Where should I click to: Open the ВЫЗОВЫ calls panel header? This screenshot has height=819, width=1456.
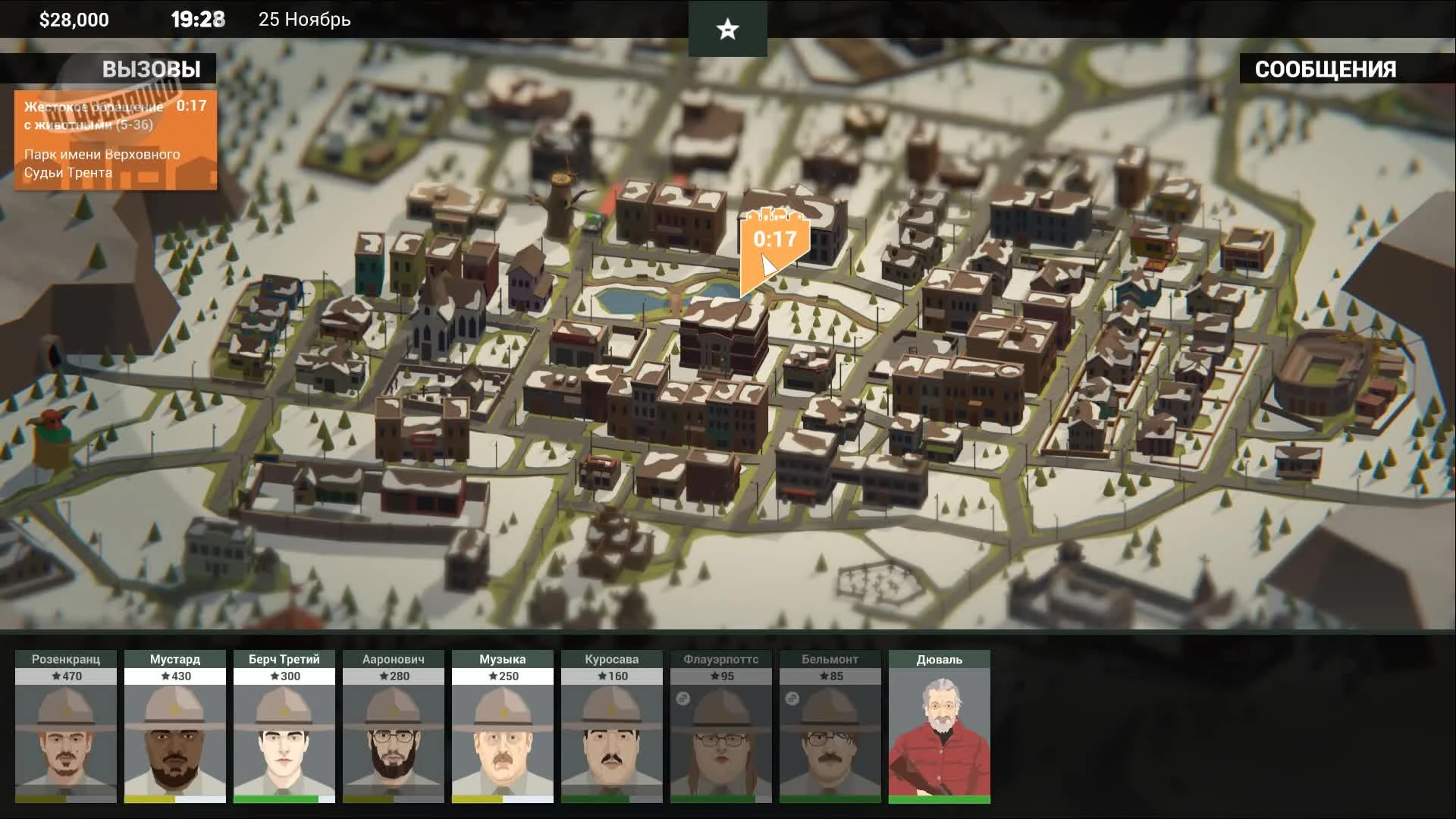click(x=151, y=69)
